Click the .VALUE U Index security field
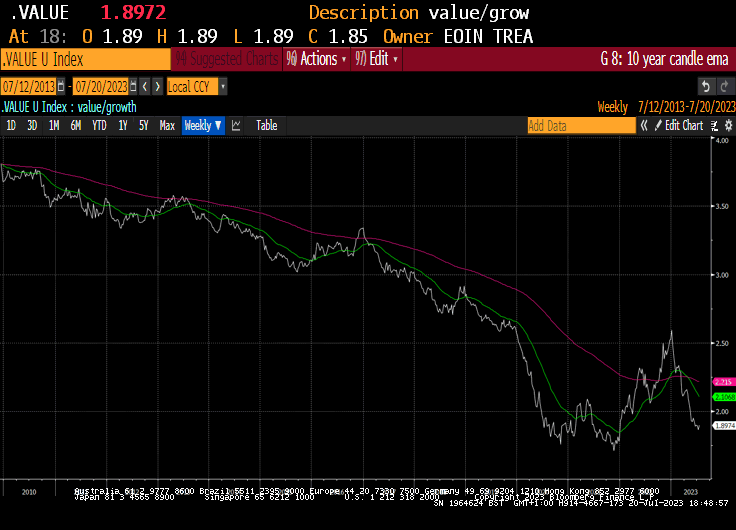The height and width of the screenshot is (530, 736). point(85,60)
